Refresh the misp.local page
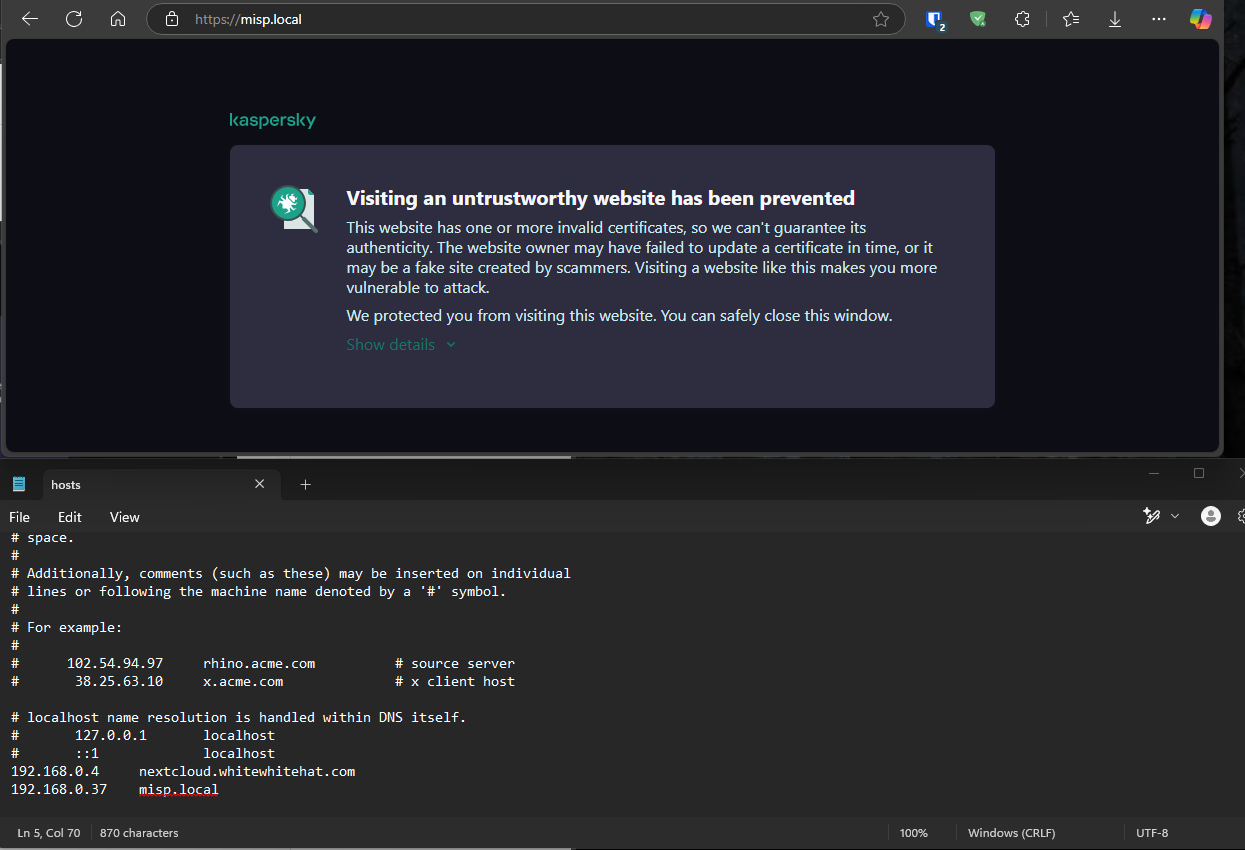 point(73,18)
